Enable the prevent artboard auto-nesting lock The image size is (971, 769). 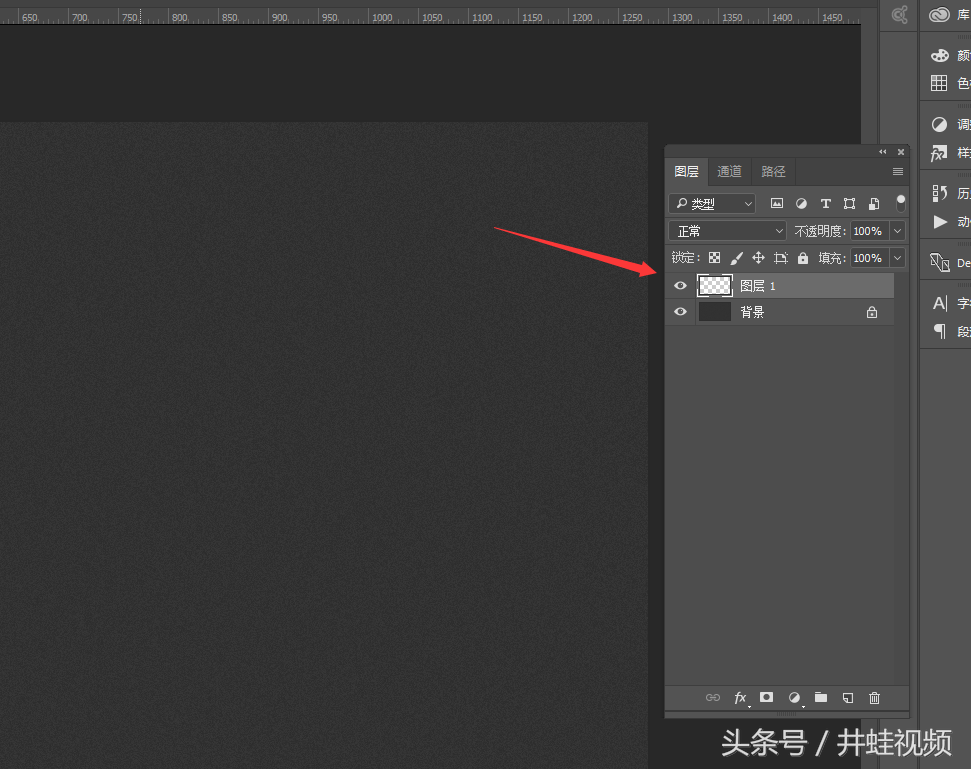[x=780, y=258]
